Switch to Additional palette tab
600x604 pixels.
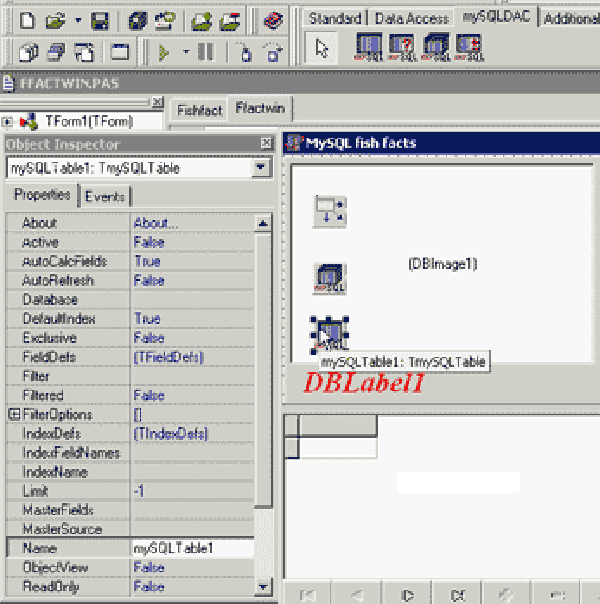[571, 18]
